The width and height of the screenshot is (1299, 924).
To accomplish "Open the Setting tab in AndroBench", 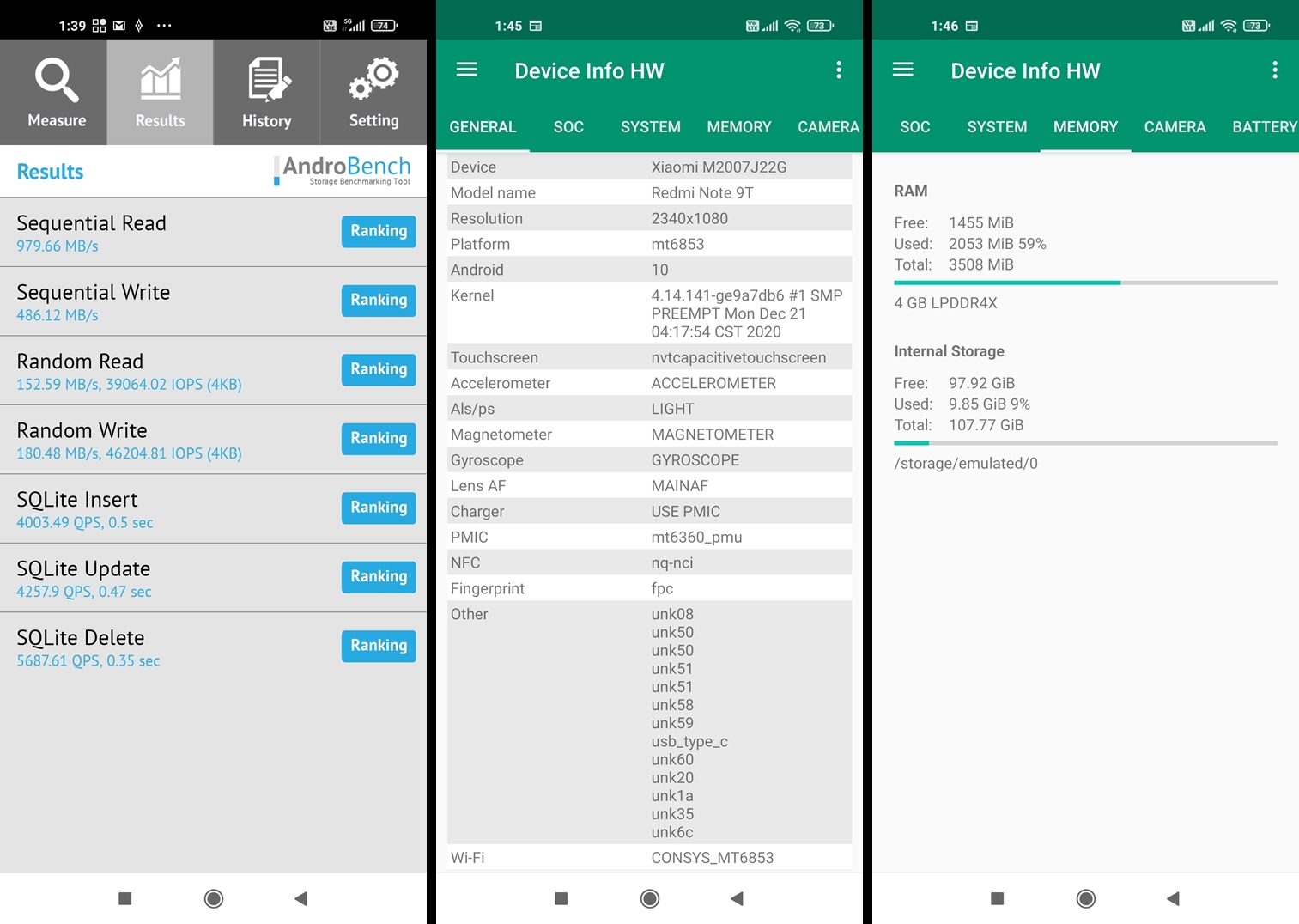I will tap(373, 92).
